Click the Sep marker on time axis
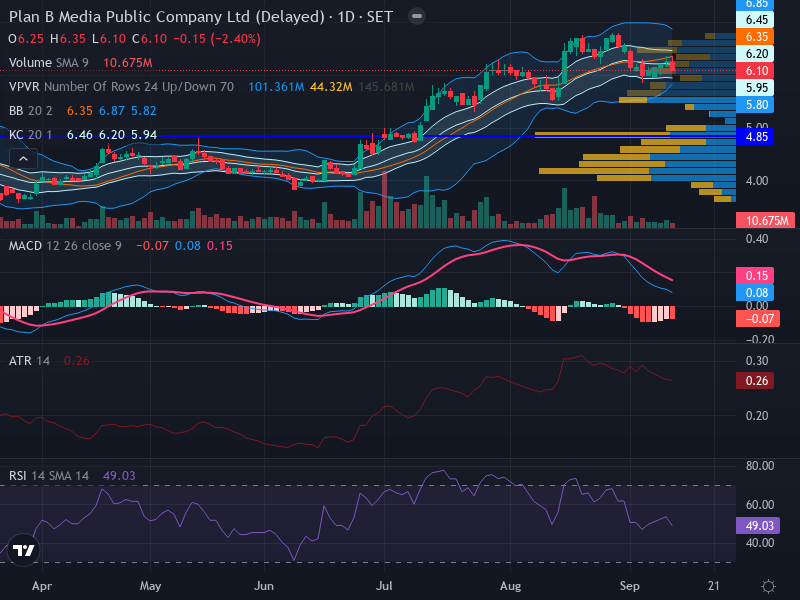Screen dimensions: 800x600 630,586
